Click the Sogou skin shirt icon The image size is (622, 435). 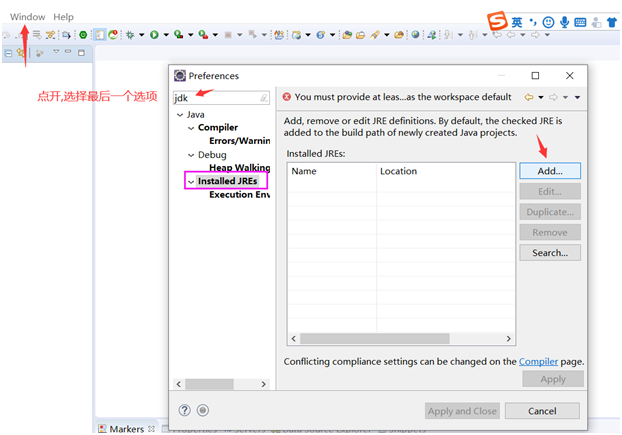tap(612, 22)
